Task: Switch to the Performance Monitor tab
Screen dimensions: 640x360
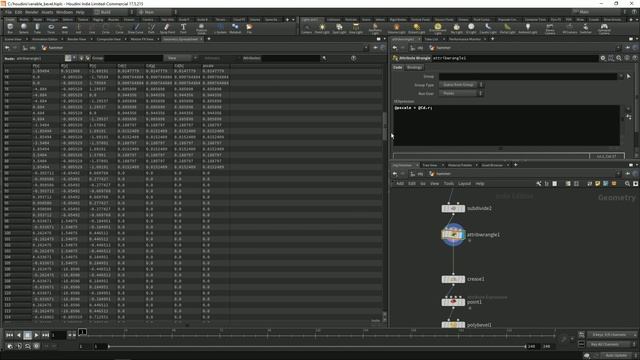Action: point(465,39)
